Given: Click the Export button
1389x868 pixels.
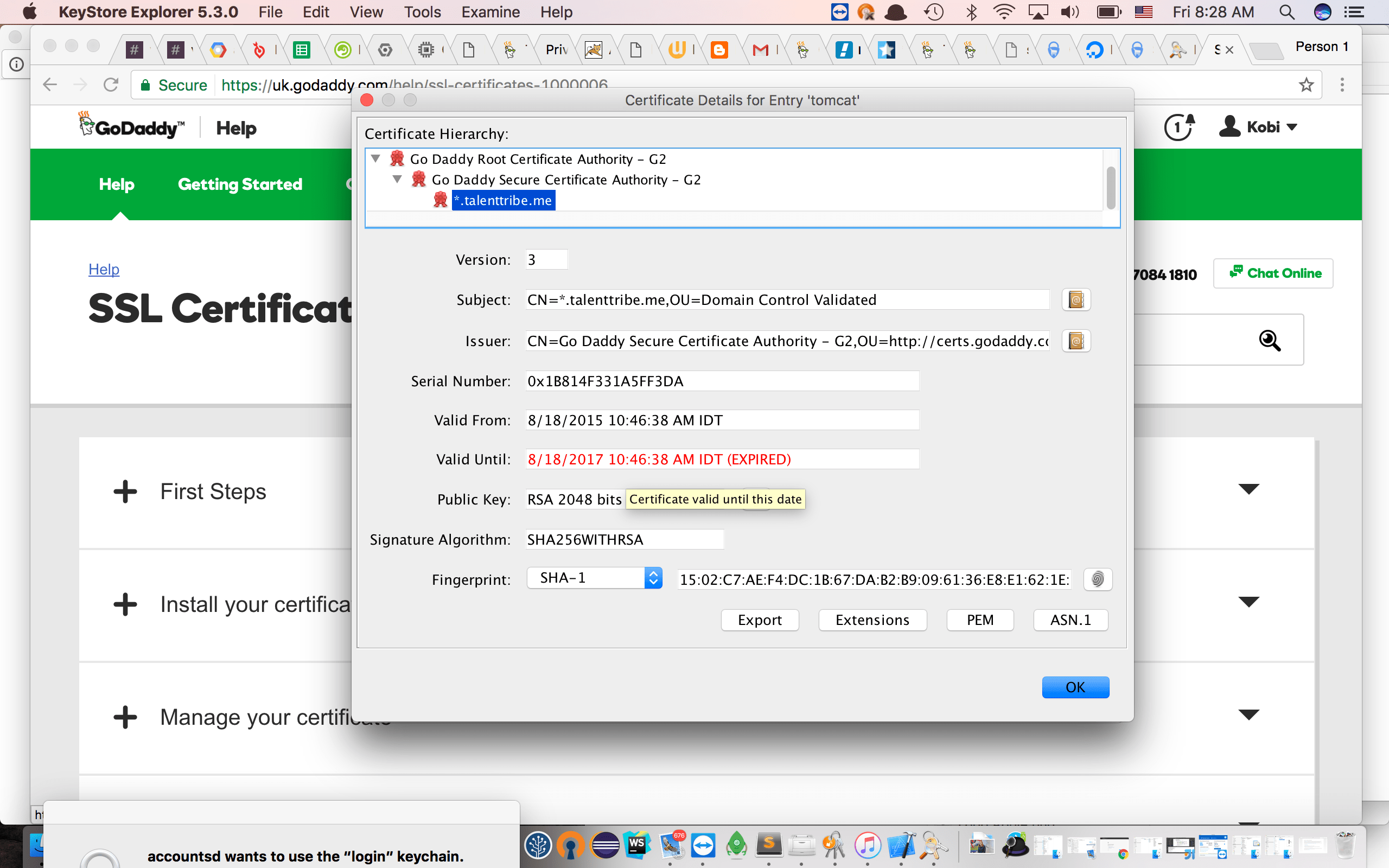Looking at the screenshot, I should 760,620.
